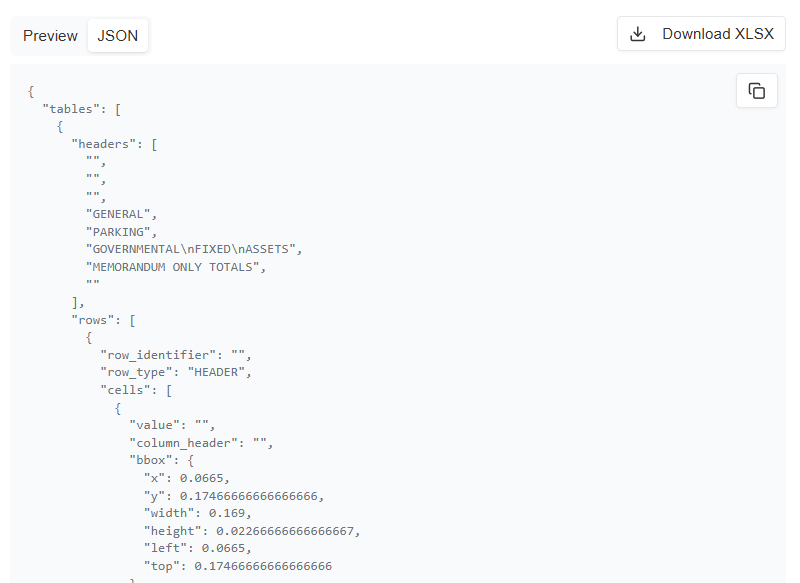Click the "row_identifier" line
The image size is (800, 583).
pyautogui.click(x=176, y=355)
